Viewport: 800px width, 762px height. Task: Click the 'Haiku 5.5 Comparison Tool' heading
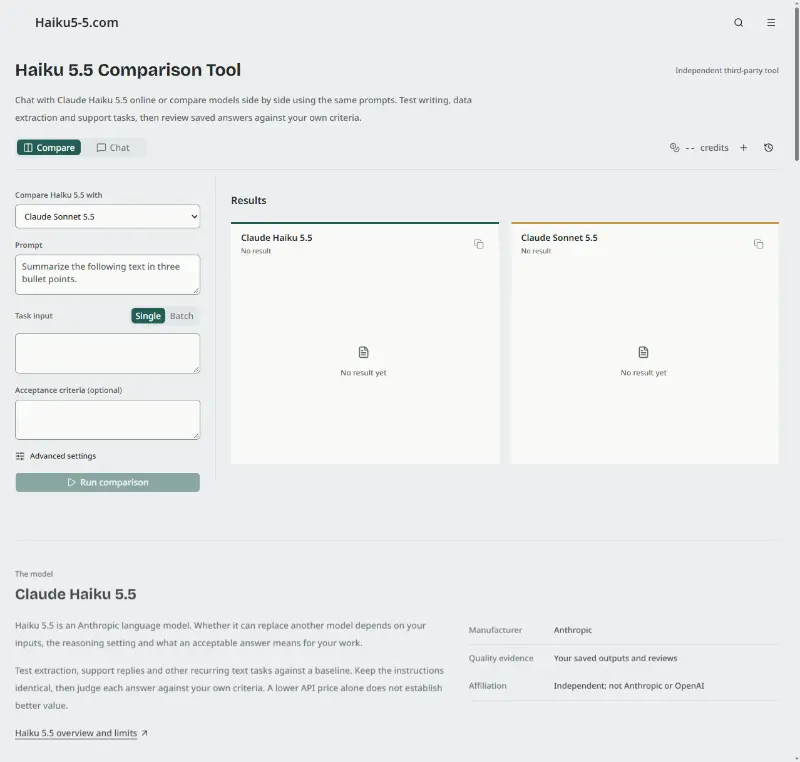128,70
